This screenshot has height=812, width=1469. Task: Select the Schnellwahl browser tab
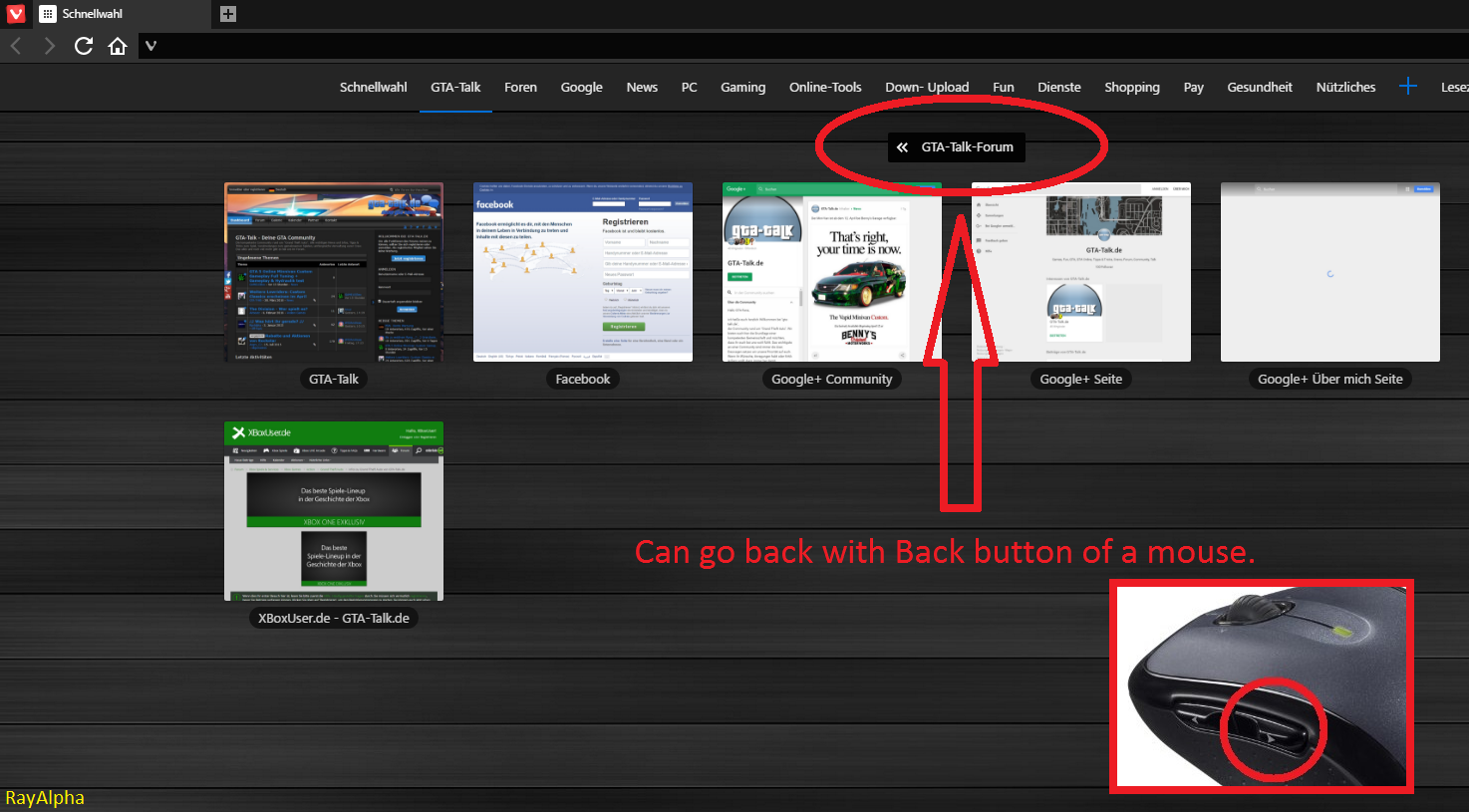point(121,14)
